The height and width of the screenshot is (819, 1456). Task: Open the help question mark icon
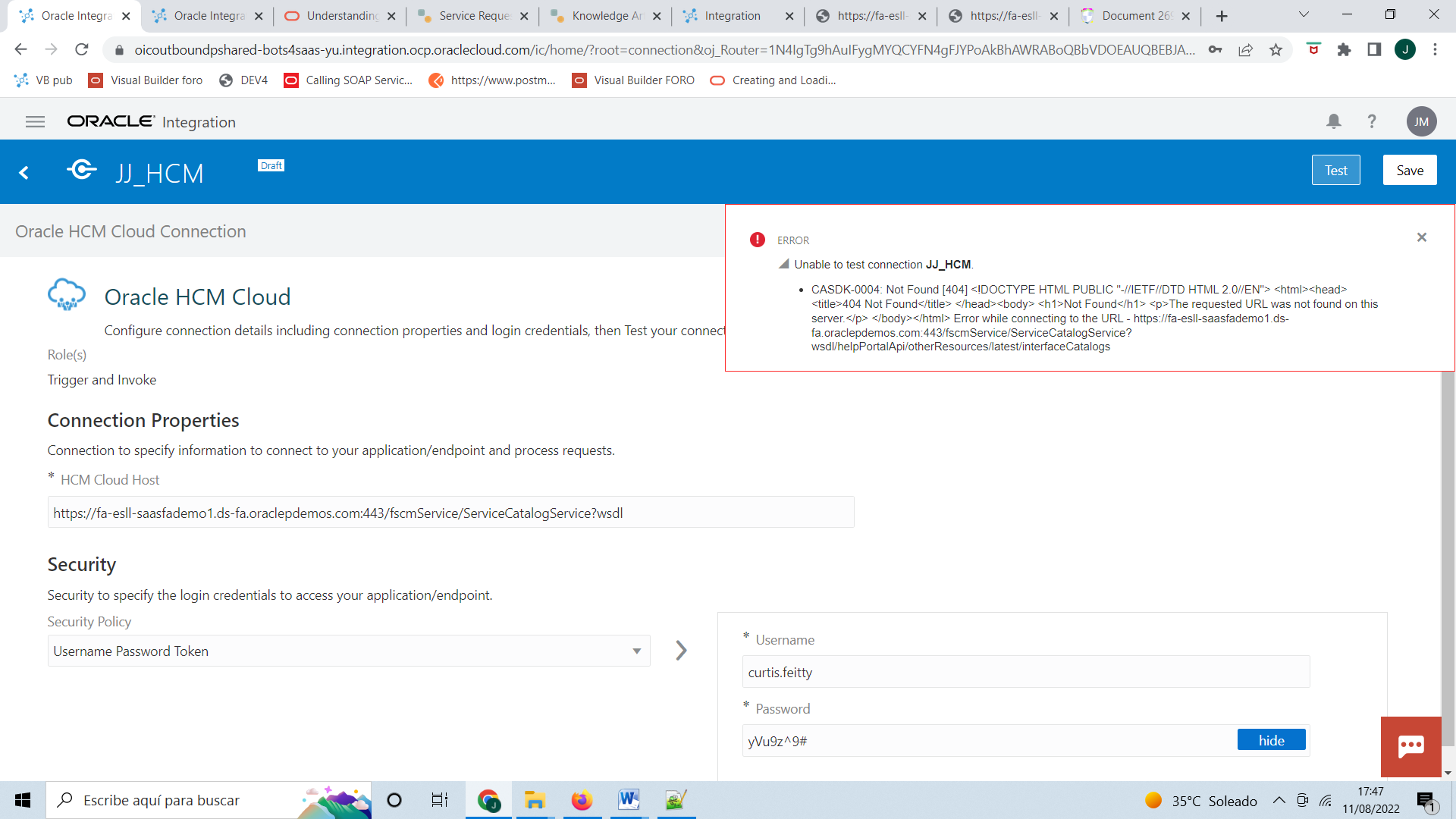1371,121
